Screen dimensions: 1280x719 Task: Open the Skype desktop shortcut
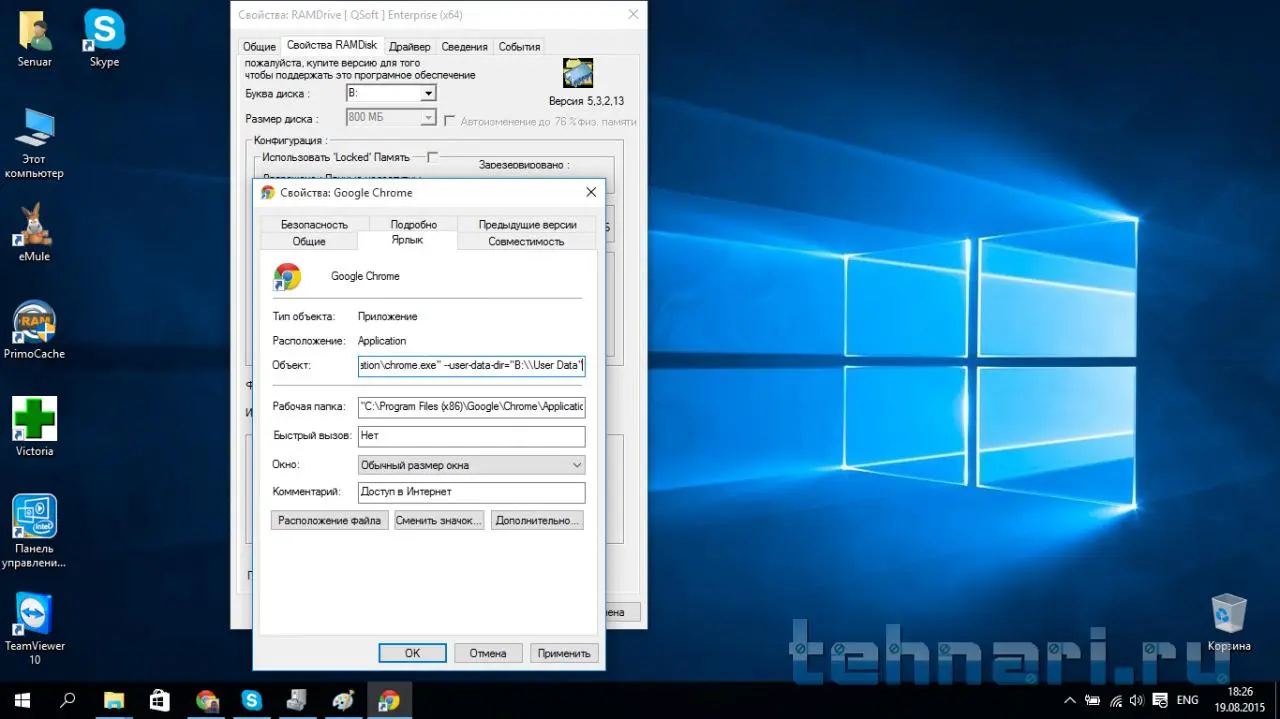(104, 32)
